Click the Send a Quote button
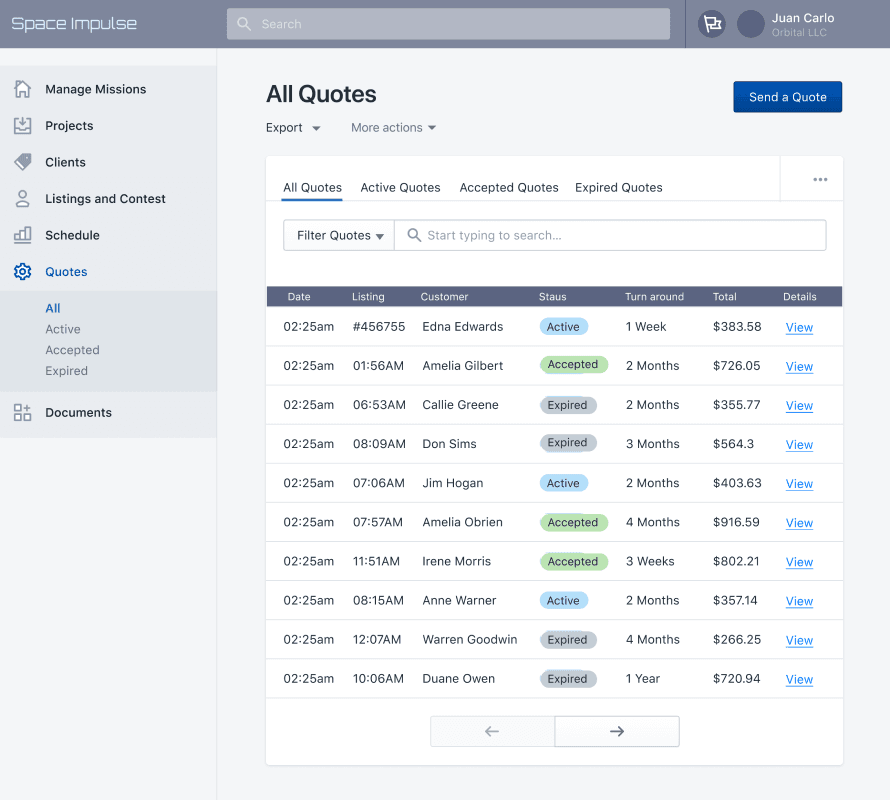 click(787, 97)
